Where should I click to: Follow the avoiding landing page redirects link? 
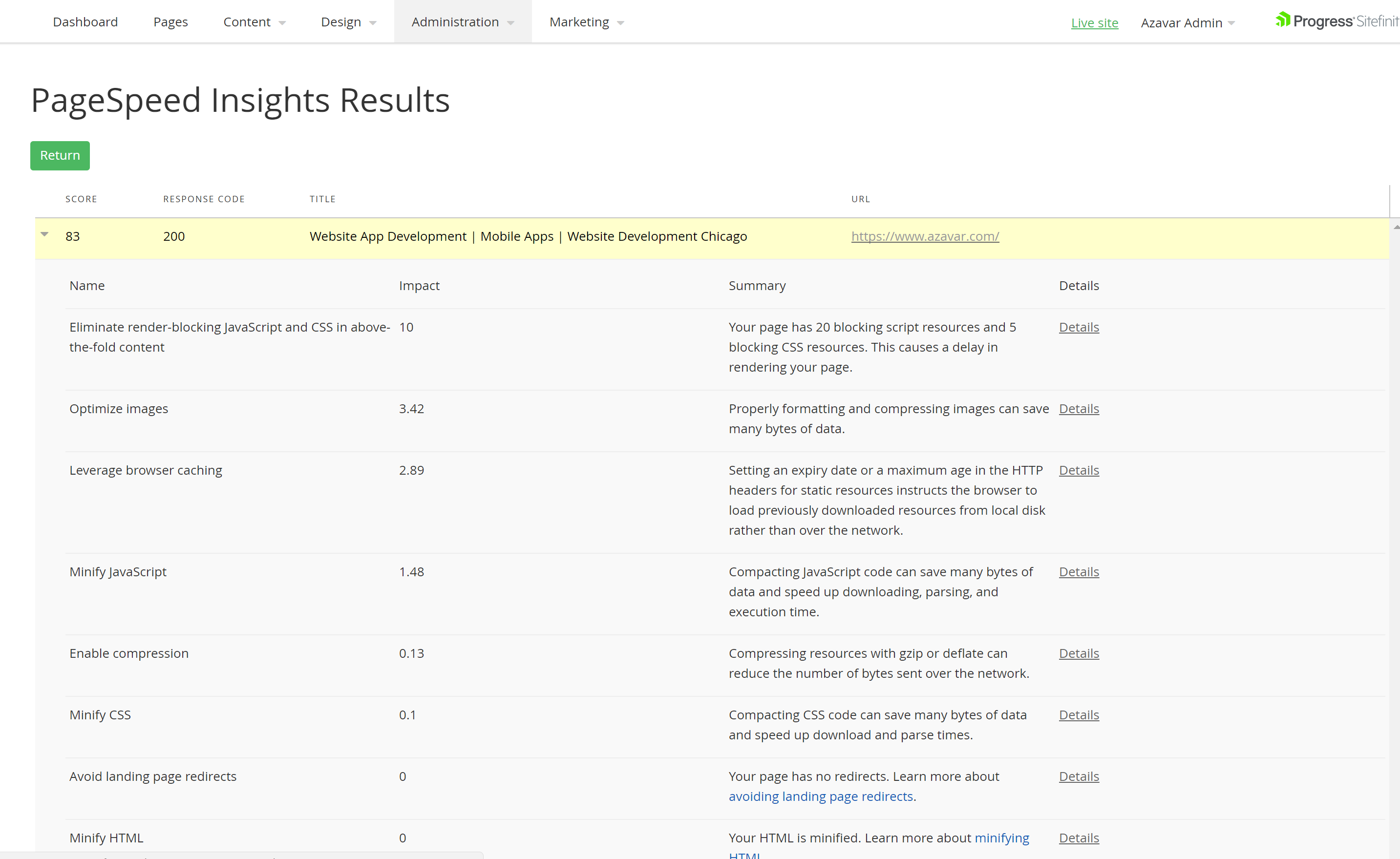coord(821,796)
